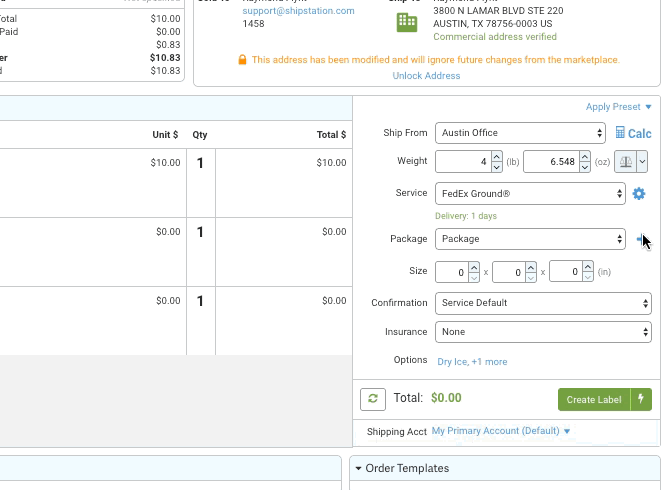This screenshot has height=490, width=668.
Task: Click the commercial building address icon
Action: (407, 22)
